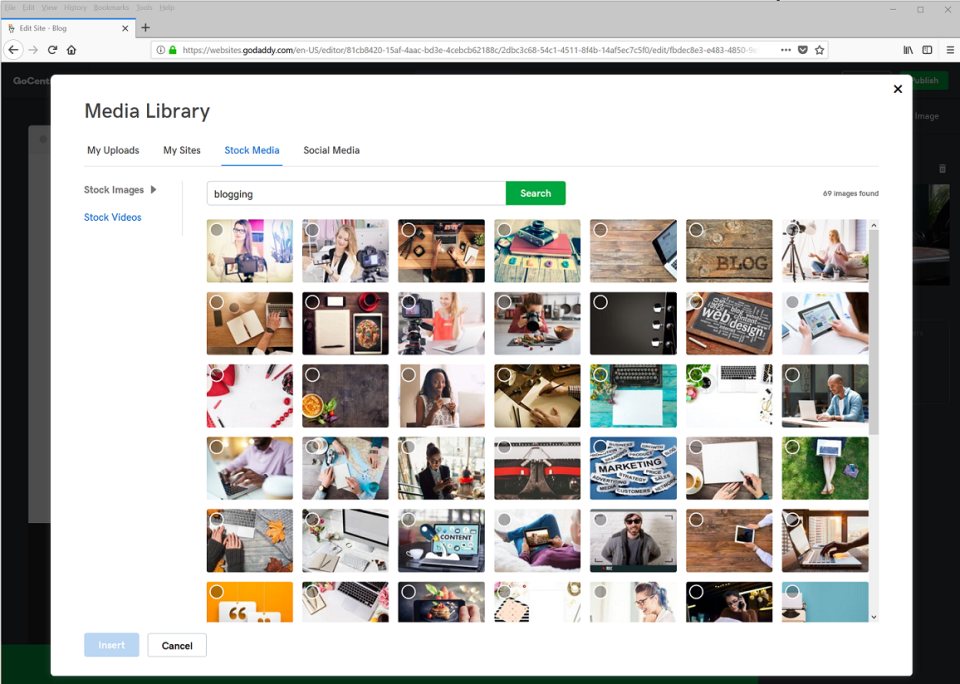Screen dimensions: 960x684
Task: Click the green padlock icon
Action: coord(172,49)
